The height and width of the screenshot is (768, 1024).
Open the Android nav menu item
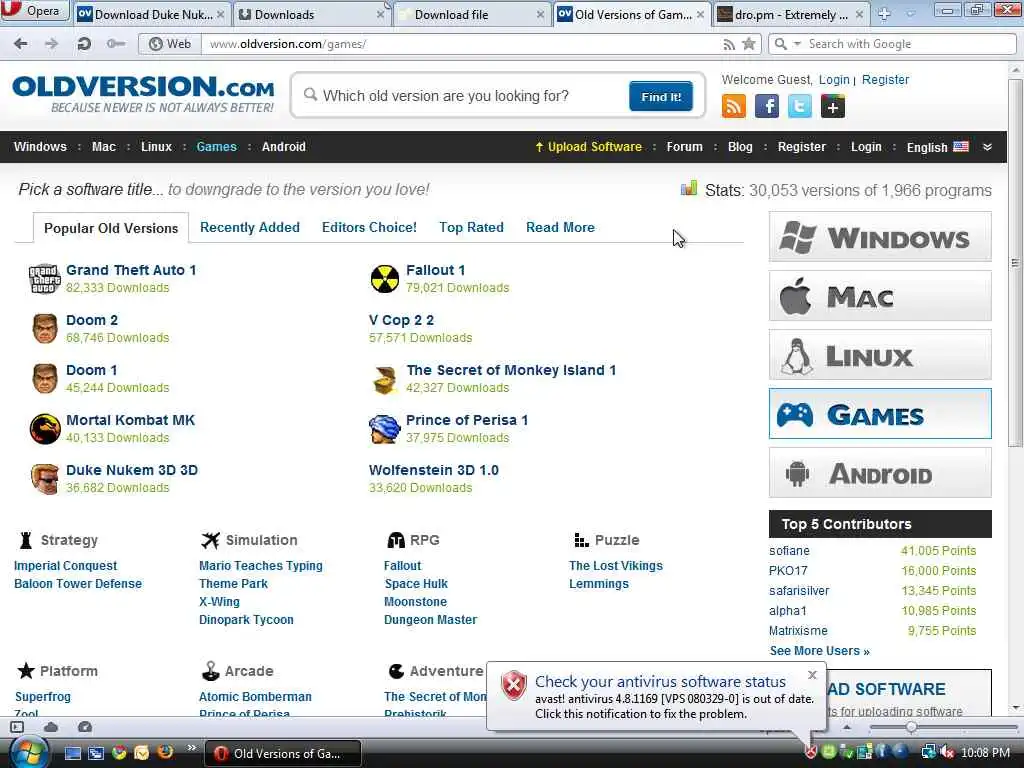(283, 147)
